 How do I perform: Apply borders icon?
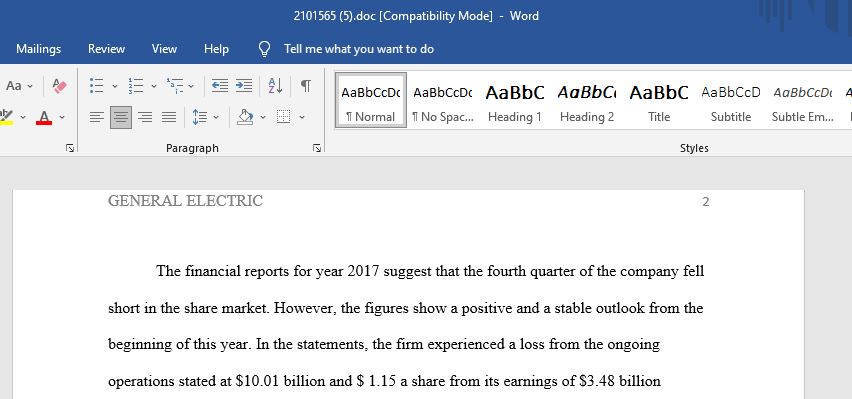point(284,117)
